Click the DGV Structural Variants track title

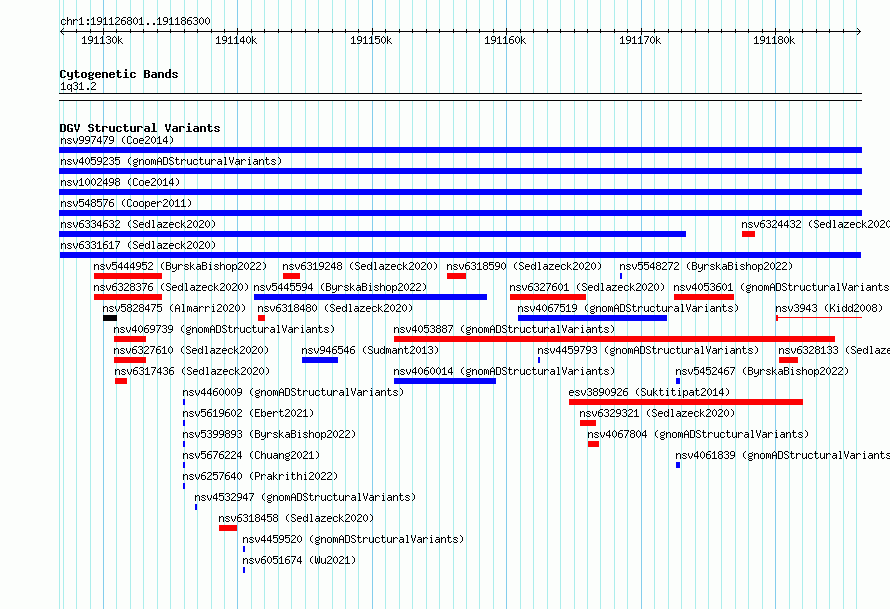pos(140,128)
